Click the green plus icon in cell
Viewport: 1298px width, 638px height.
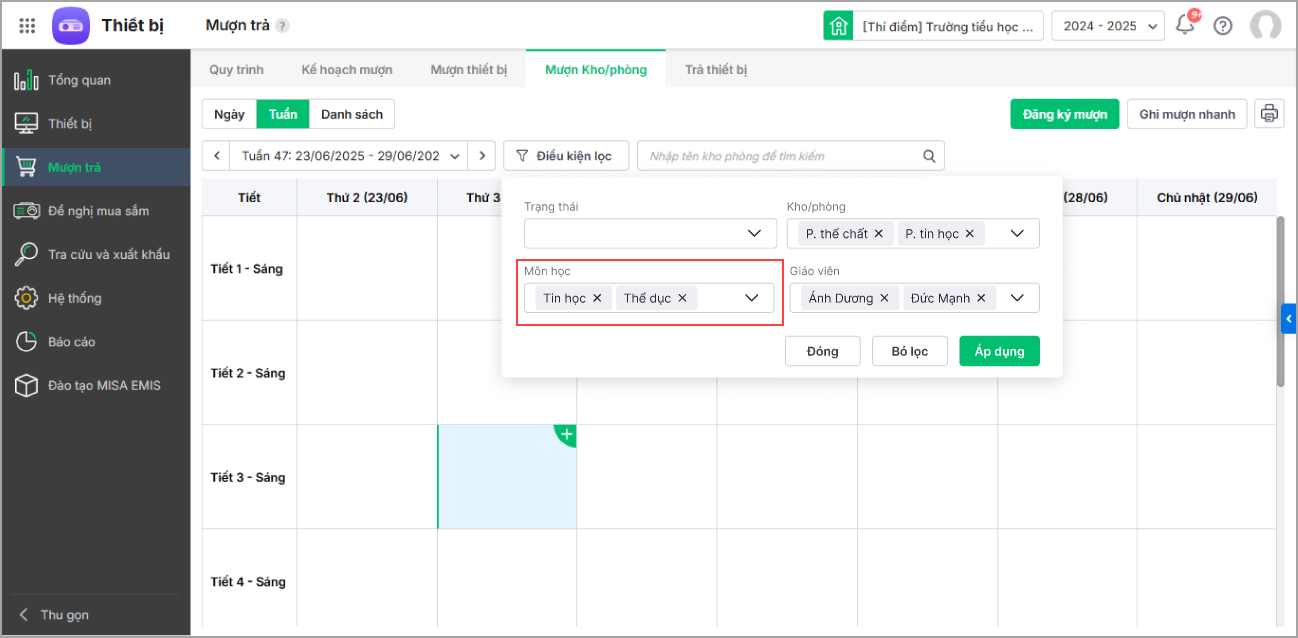pos(566,435)
